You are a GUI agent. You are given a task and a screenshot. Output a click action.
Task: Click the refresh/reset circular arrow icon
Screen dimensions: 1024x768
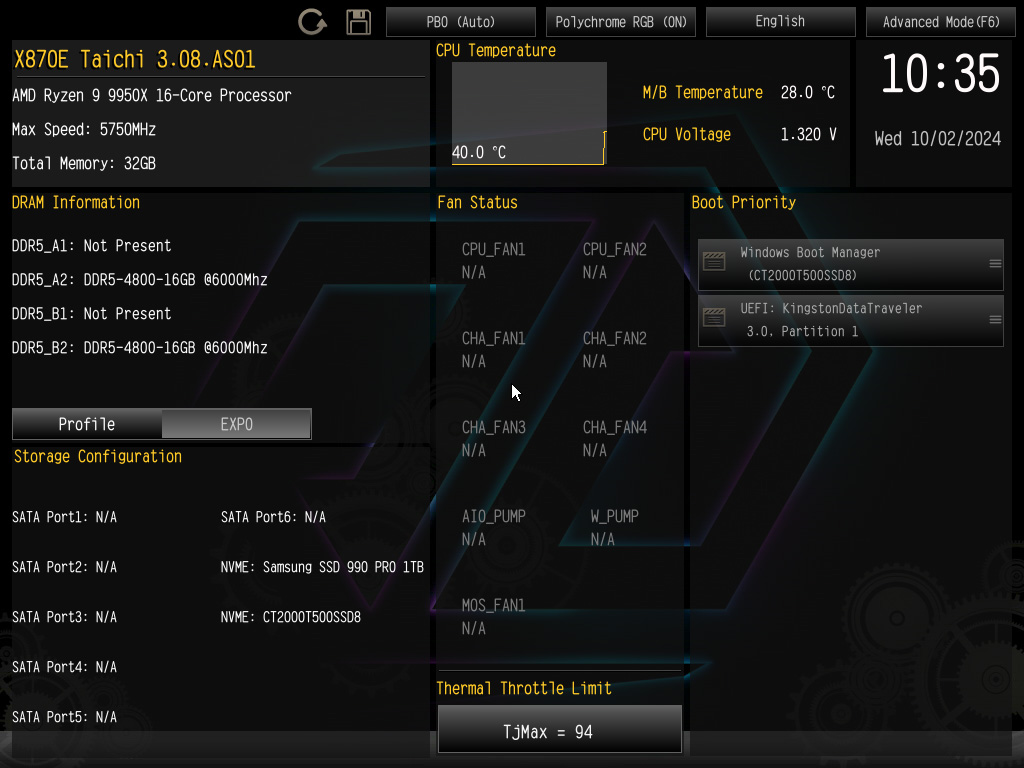(x=312, y=22)
